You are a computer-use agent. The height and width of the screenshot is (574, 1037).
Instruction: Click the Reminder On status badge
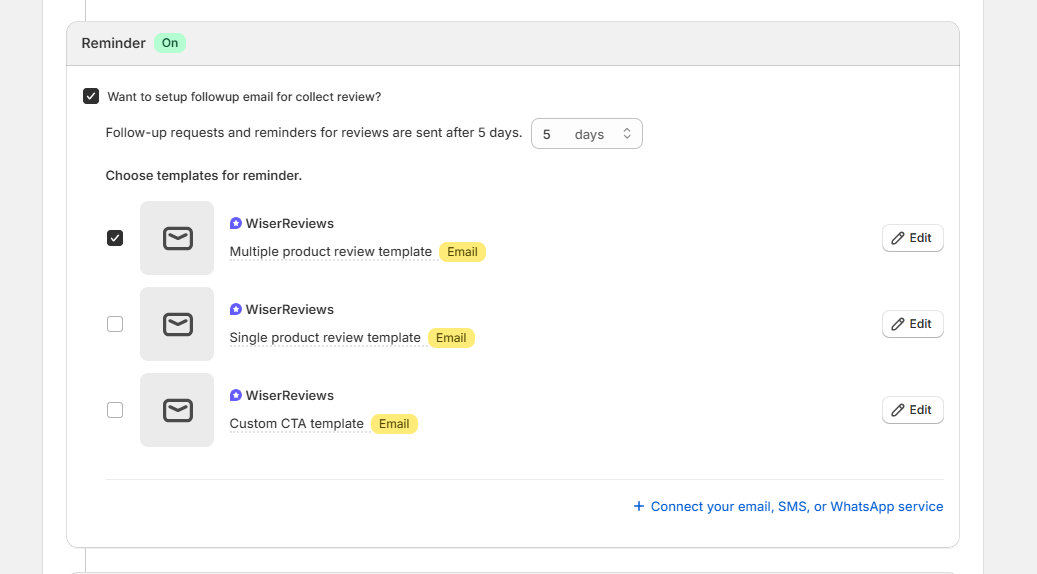[170, 43]
